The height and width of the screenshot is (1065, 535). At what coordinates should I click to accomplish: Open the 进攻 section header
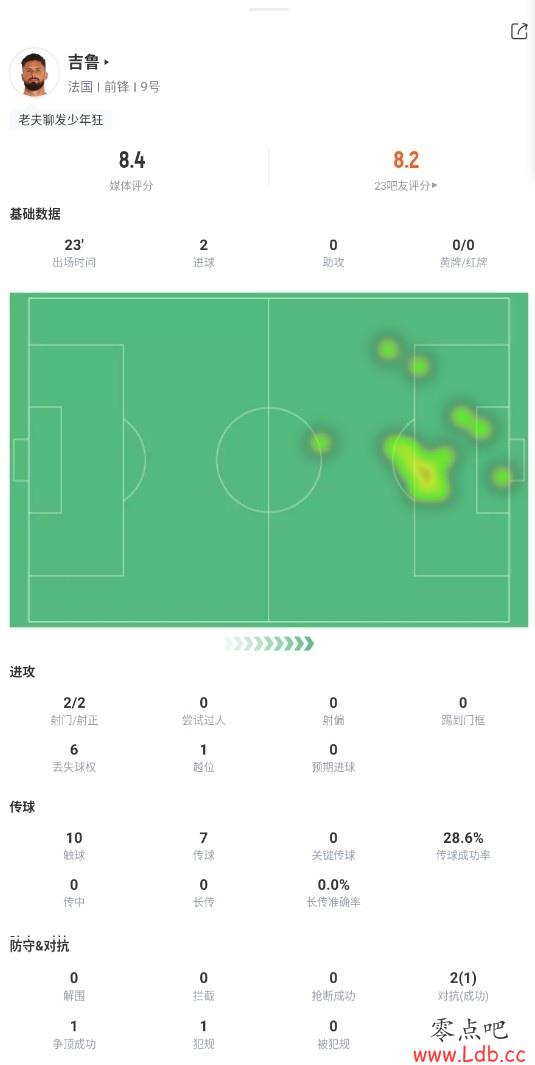pos(22,672)
